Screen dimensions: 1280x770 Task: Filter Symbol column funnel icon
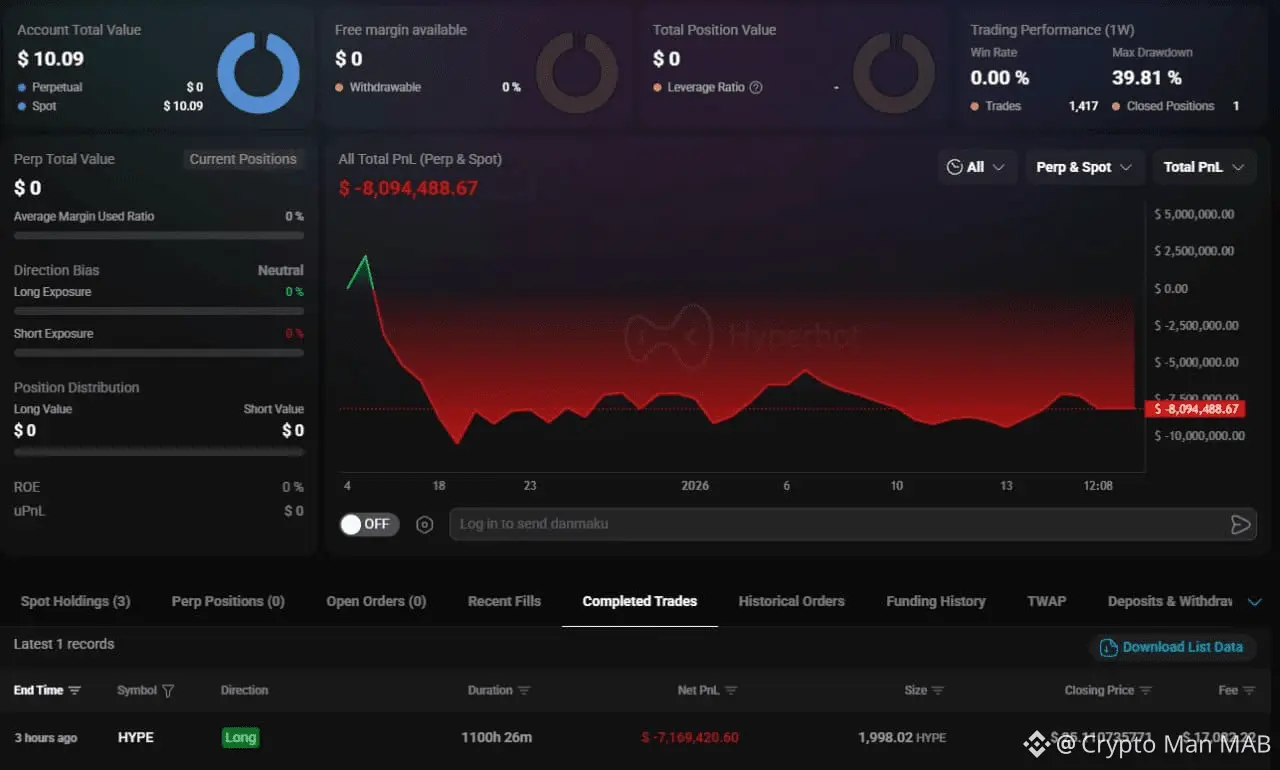168,690
